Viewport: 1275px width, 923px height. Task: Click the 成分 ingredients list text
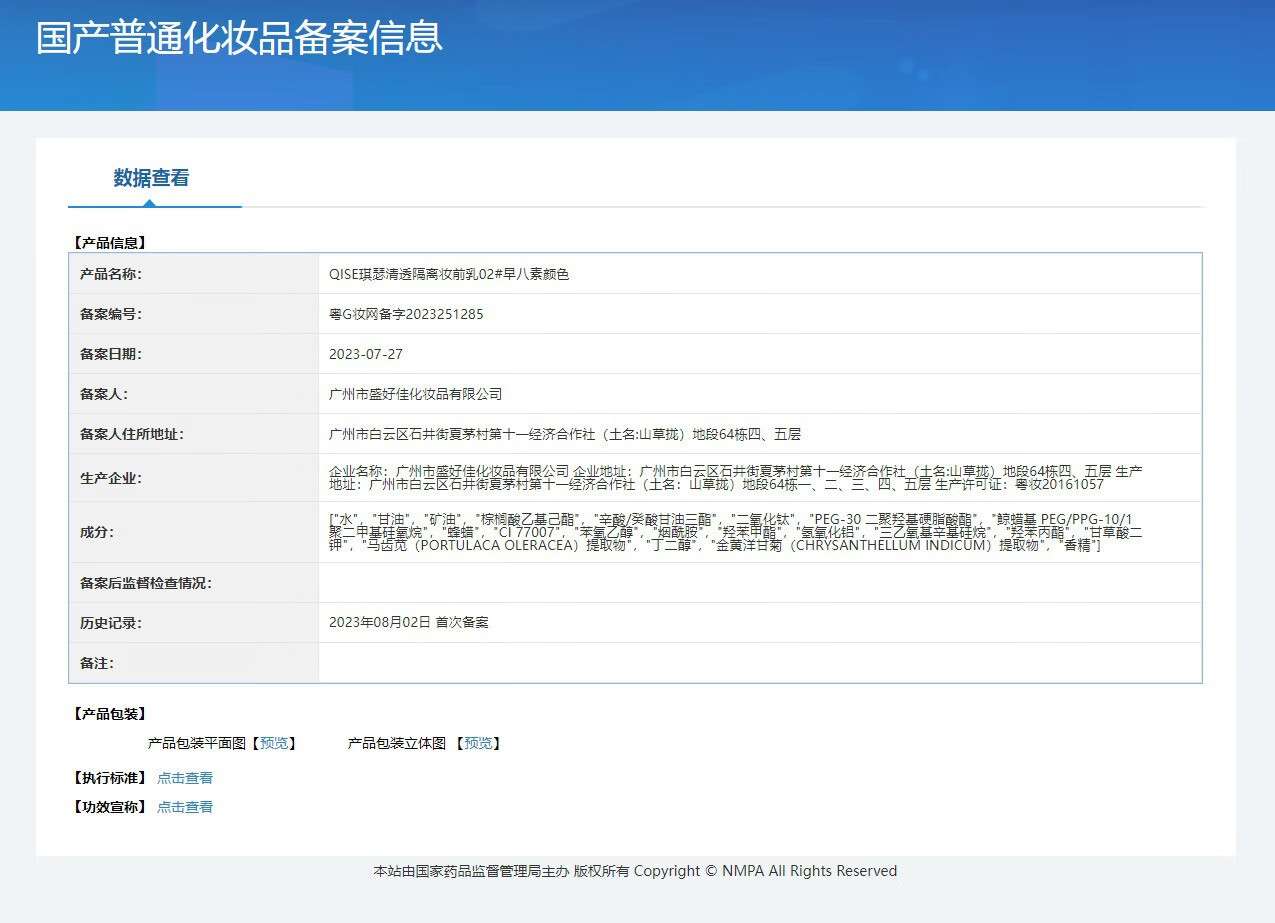(x=735, y=532)
